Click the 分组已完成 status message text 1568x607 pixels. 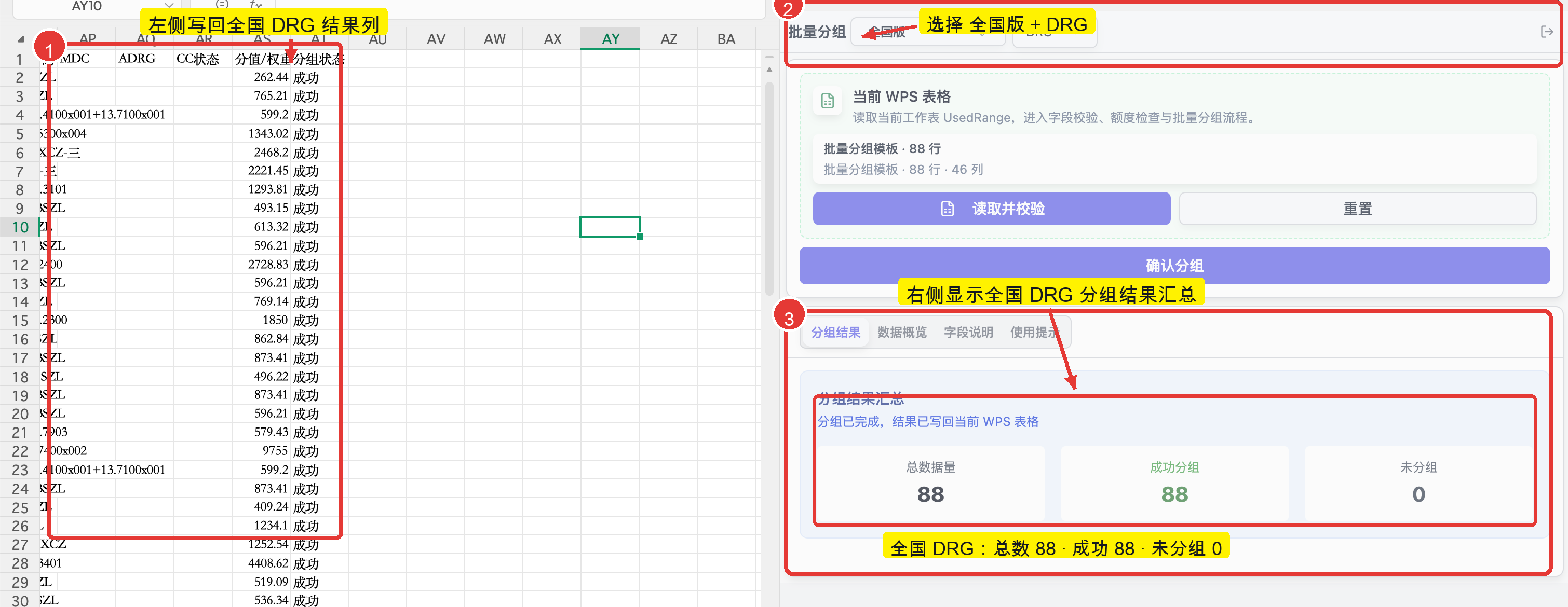[x=928, y=421]
